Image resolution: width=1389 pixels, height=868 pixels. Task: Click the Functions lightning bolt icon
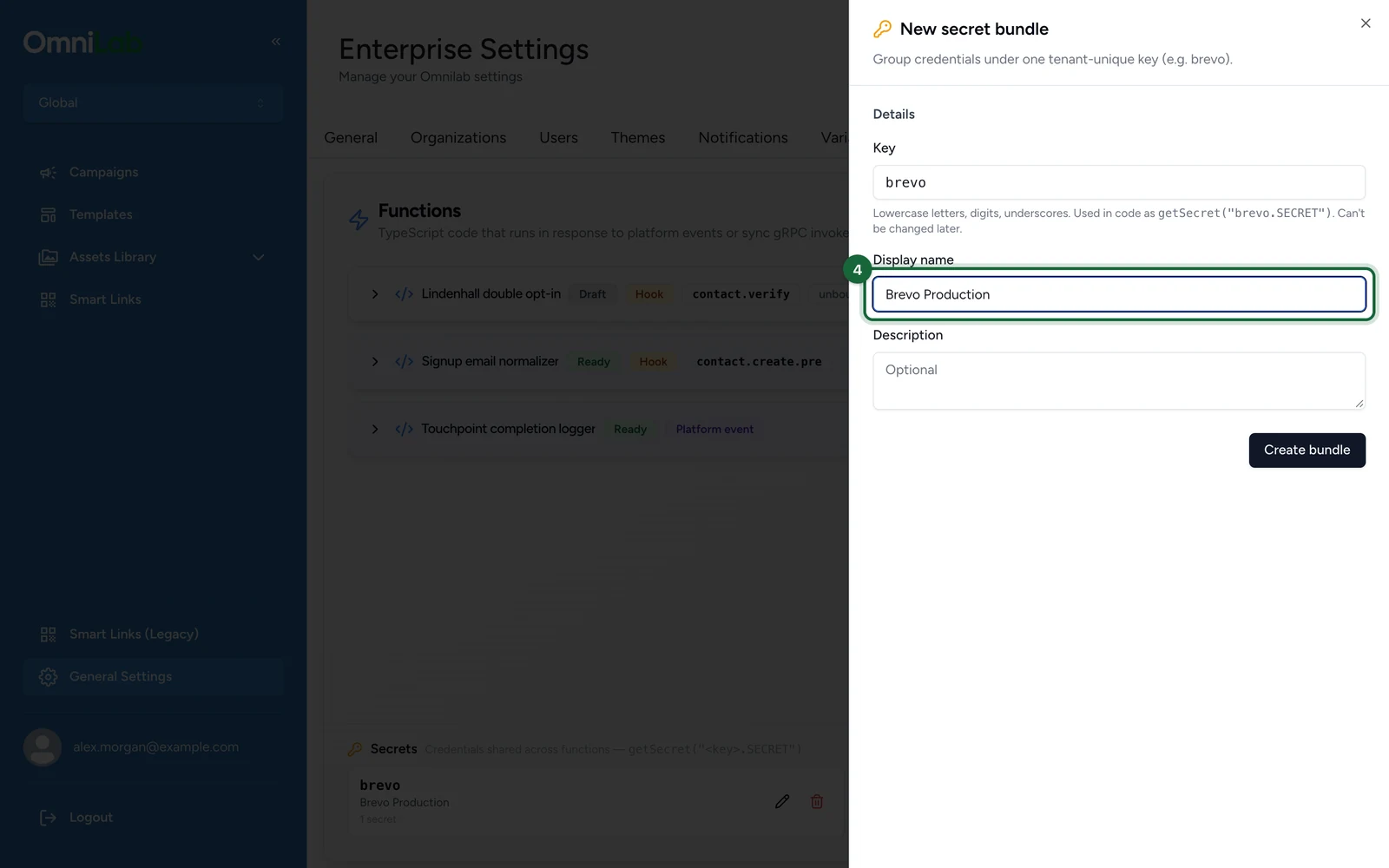click(359, 220)
